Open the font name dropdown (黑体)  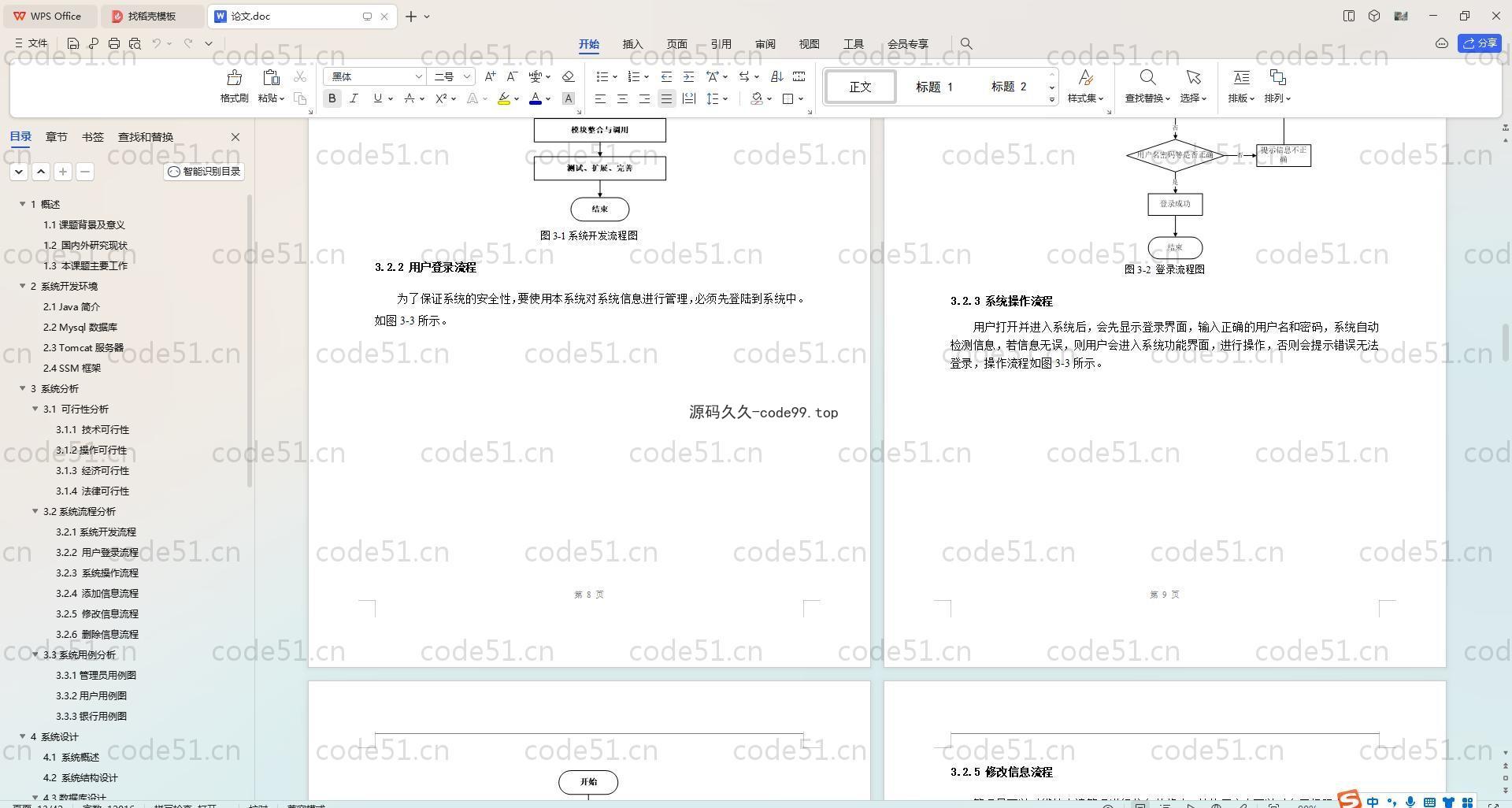pyautogui.click(x=419, y=76)
